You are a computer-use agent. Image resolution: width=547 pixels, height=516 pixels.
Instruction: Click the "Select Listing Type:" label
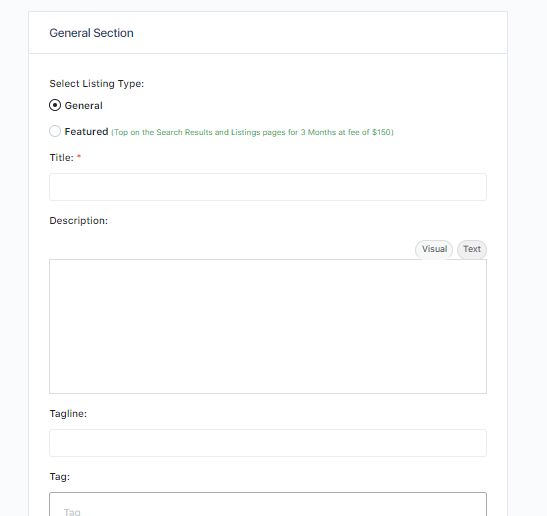point(97,84)
